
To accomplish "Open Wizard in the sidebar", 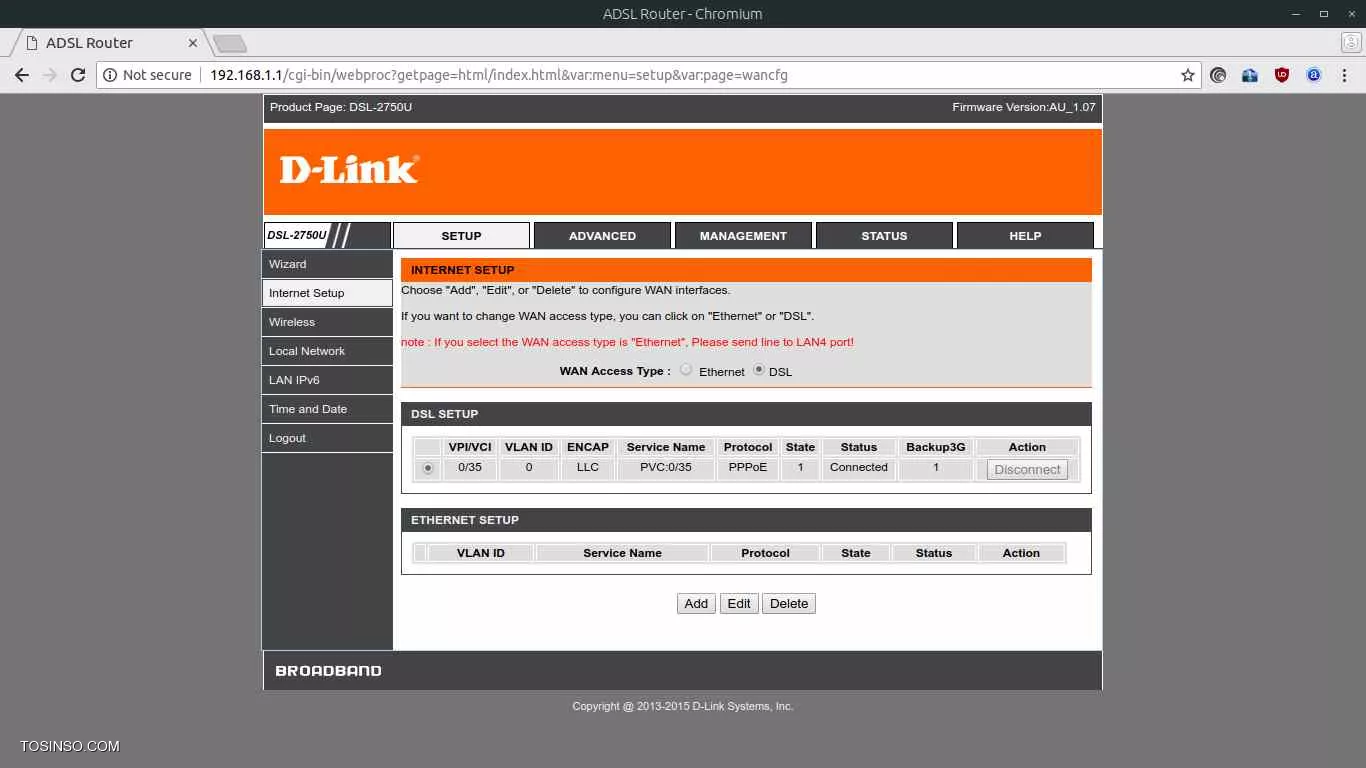I will pos(327,264).
